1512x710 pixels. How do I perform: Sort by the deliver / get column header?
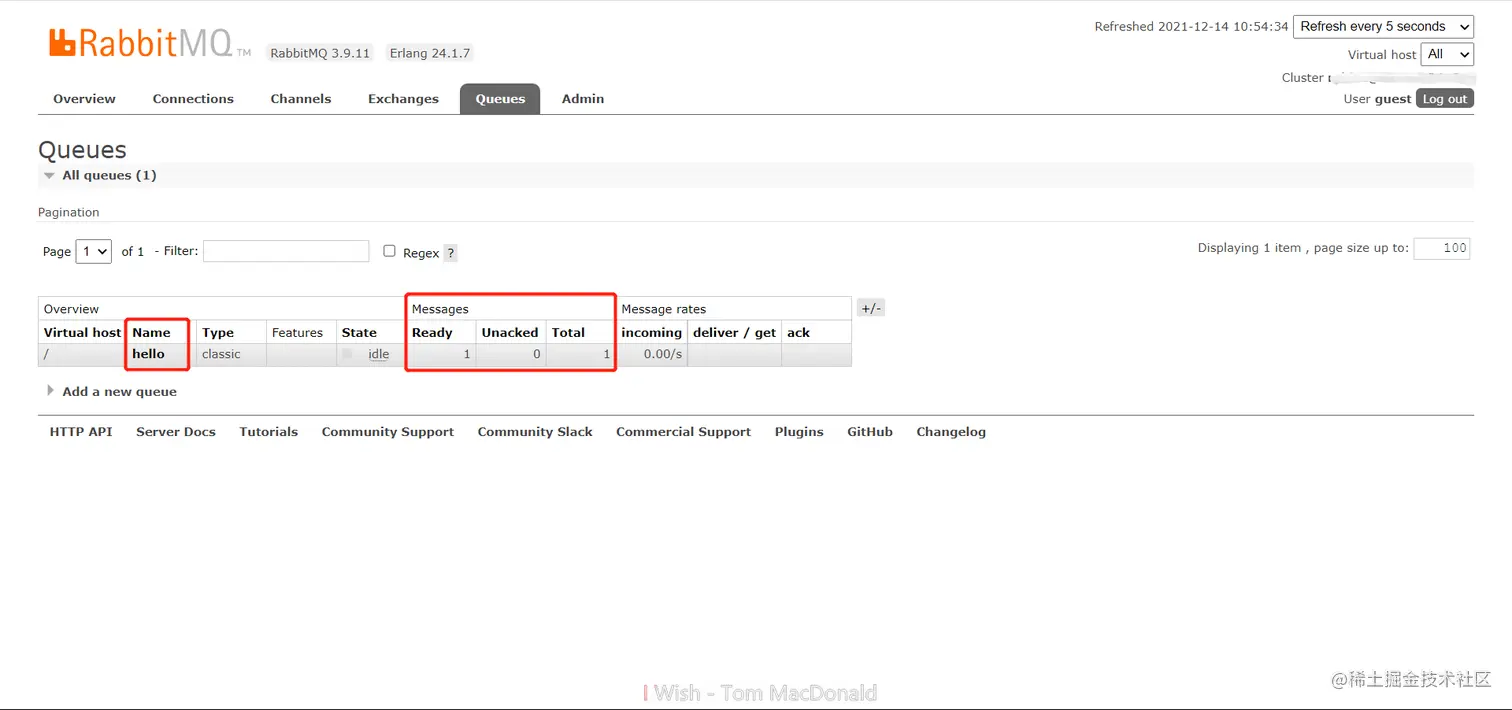point(734,332)
